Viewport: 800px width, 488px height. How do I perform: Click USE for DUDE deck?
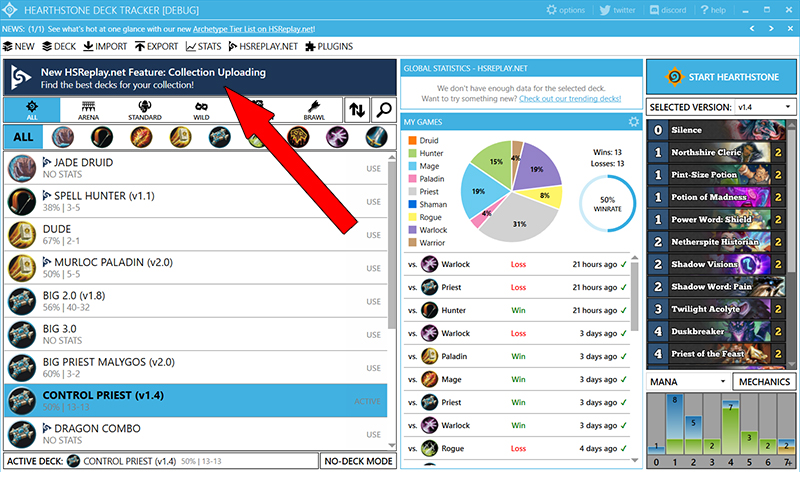tap(373, 235)
